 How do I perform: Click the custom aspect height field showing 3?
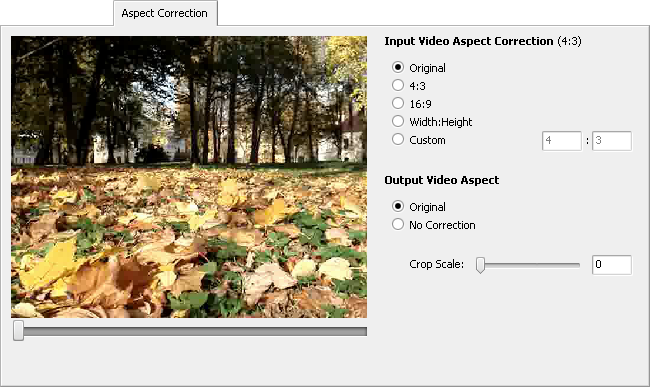pos(612,141)
